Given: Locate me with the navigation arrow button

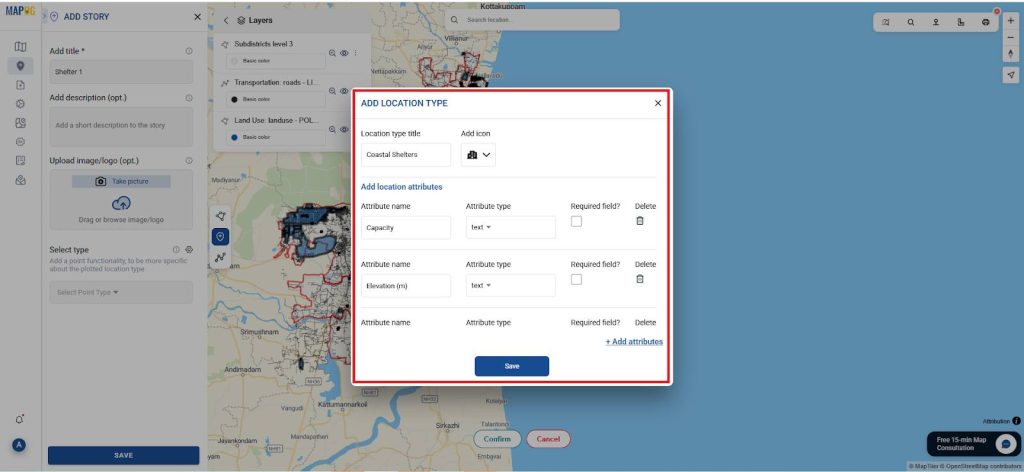Looking at the screenshot, I should pos(1011,74).
